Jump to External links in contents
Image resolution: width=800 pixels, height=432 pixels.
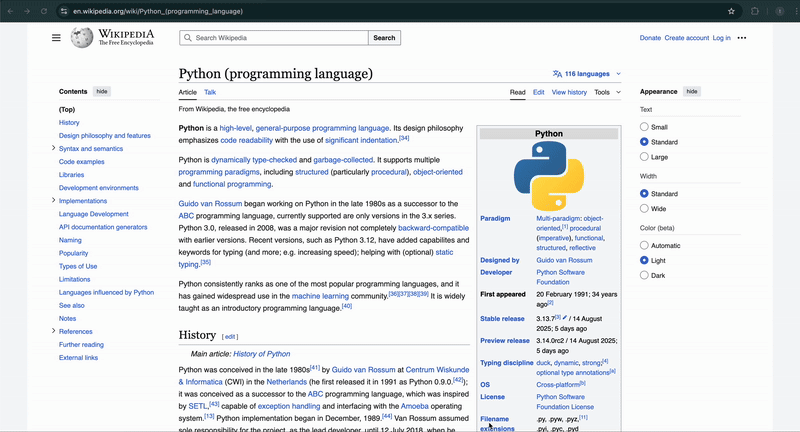pyautogui.click(x=78, y=358)
